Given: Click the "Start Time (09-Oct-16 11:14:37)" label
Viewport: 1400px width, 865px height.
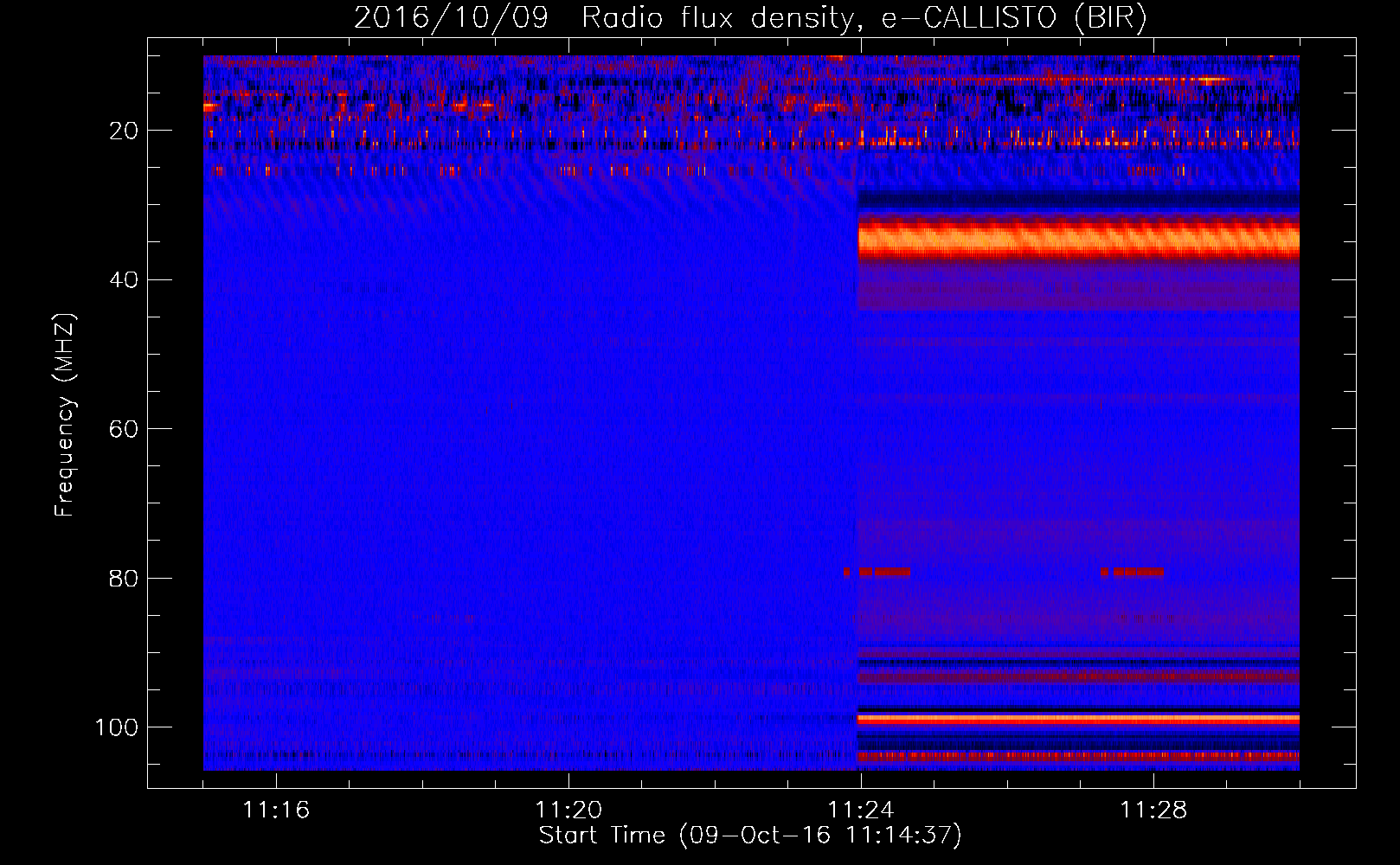Looking at the screenshot, I should tap(750, 836).
